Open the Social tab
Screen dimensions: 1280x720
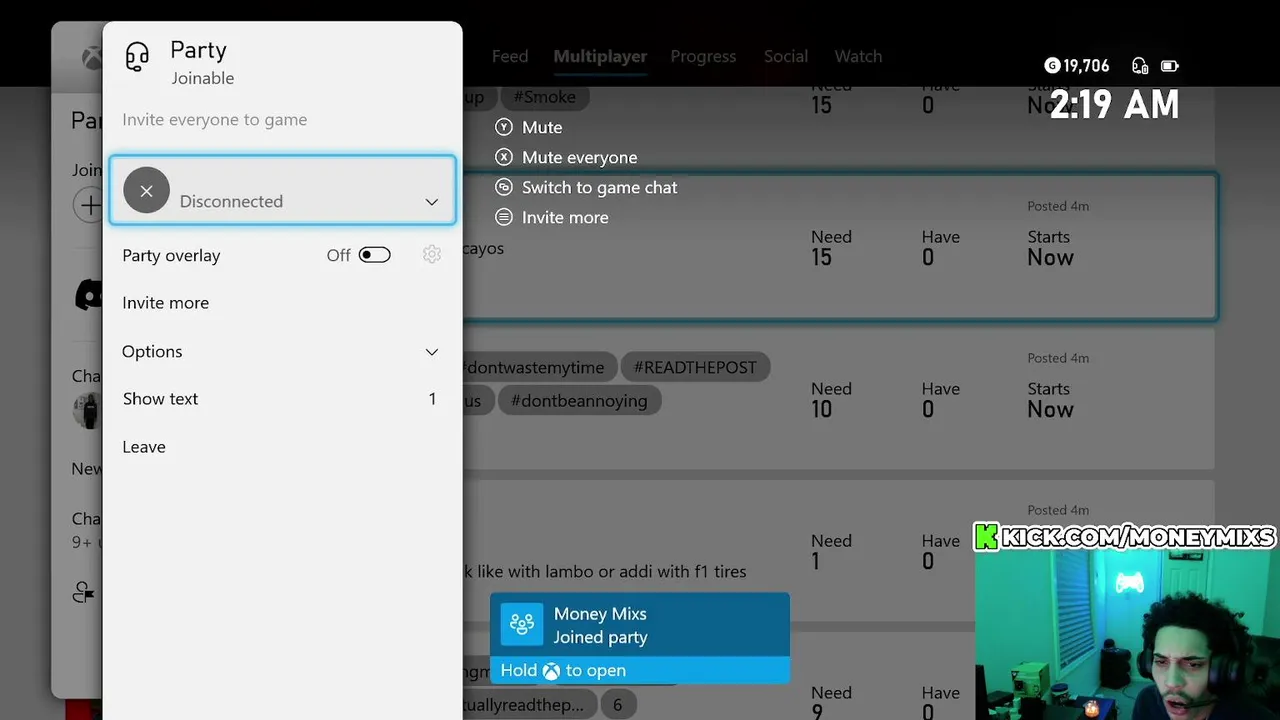point(786,56)
